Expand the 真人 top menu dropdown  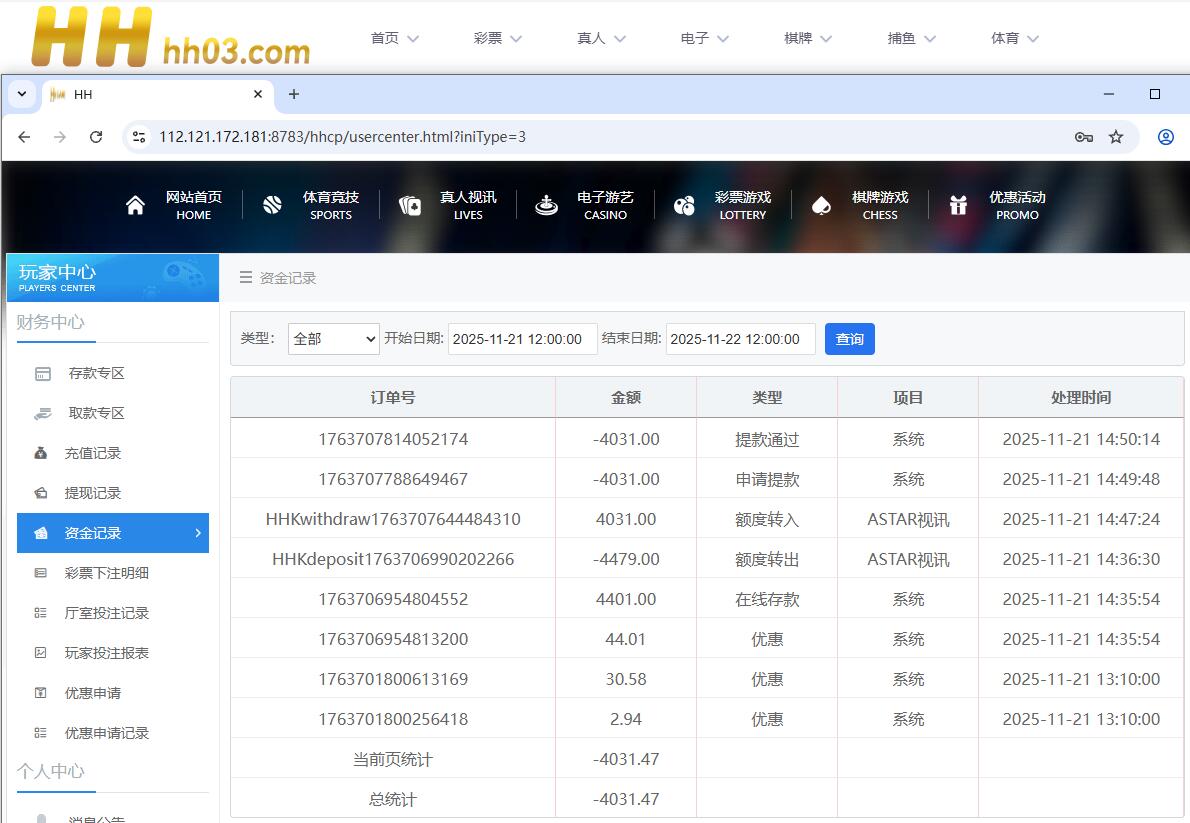pos(601,38)
